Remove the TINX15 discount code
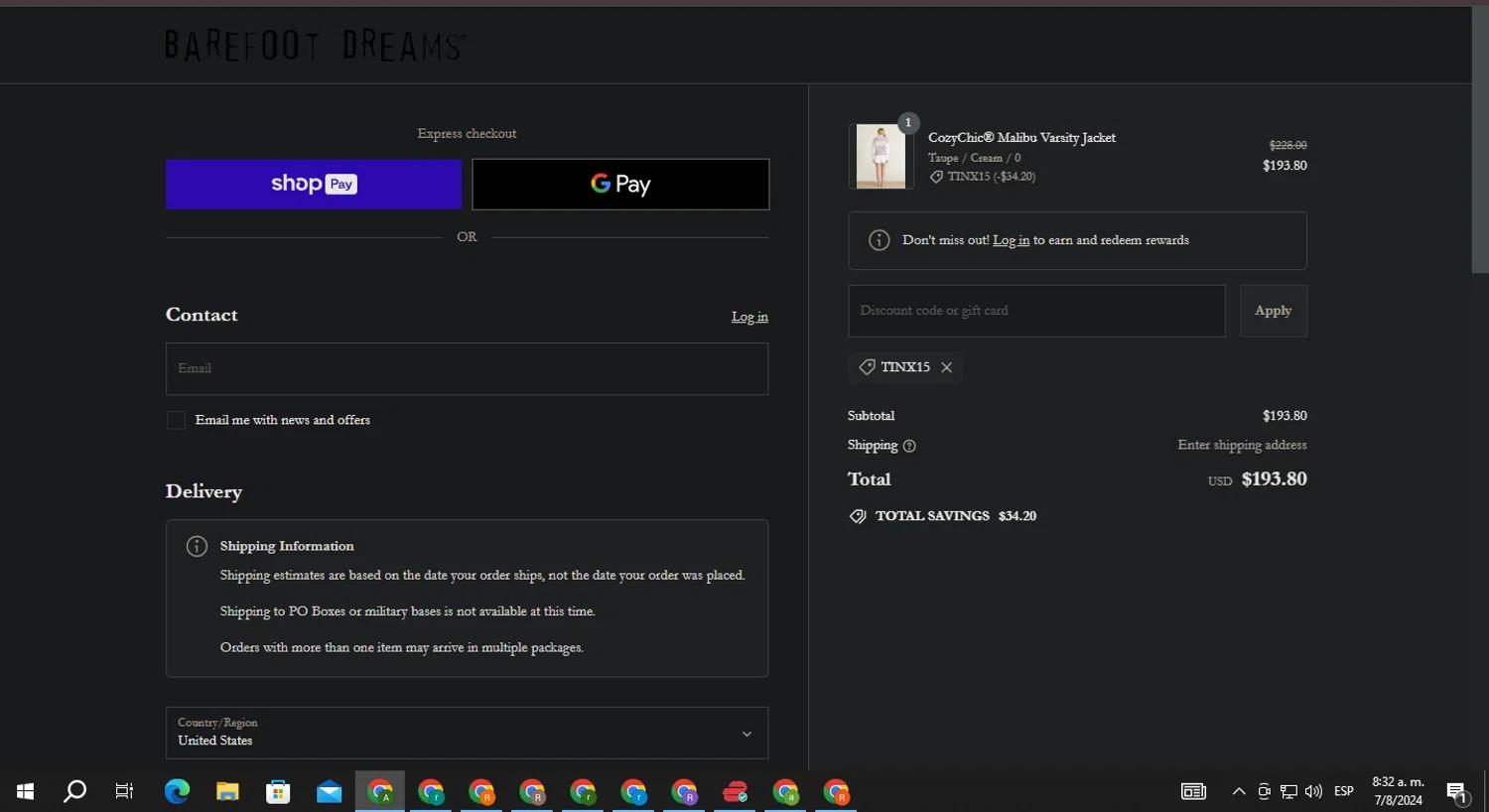1489x812 pixels. pos(947,367)
